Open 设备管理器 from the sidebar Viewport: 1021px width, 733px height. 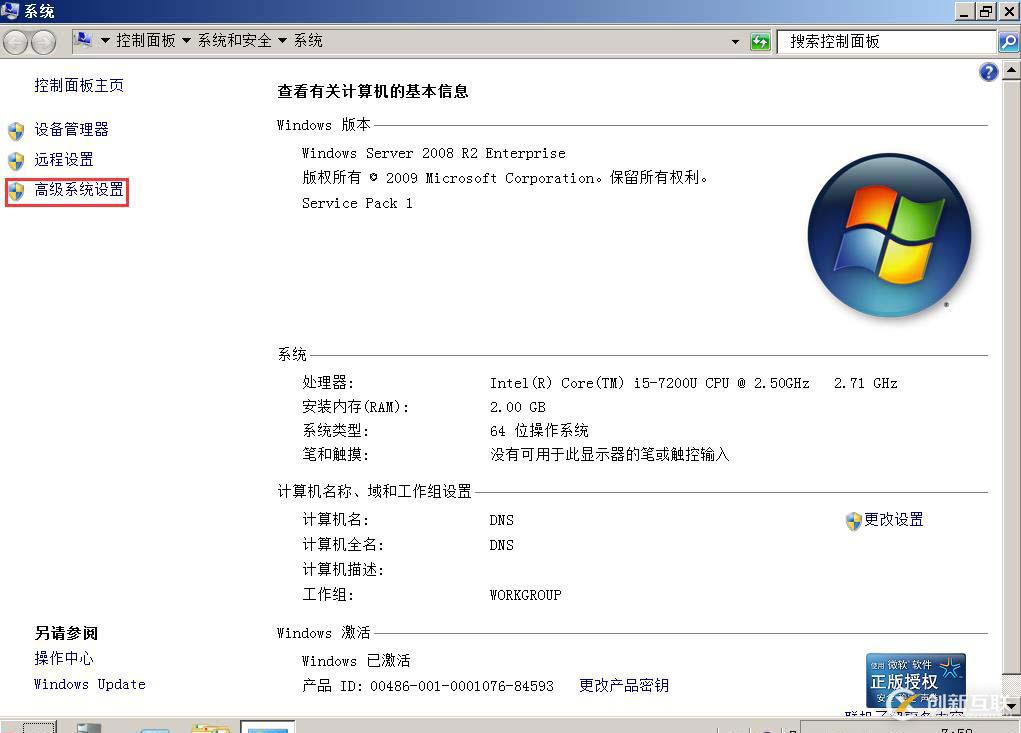point(72,130)
